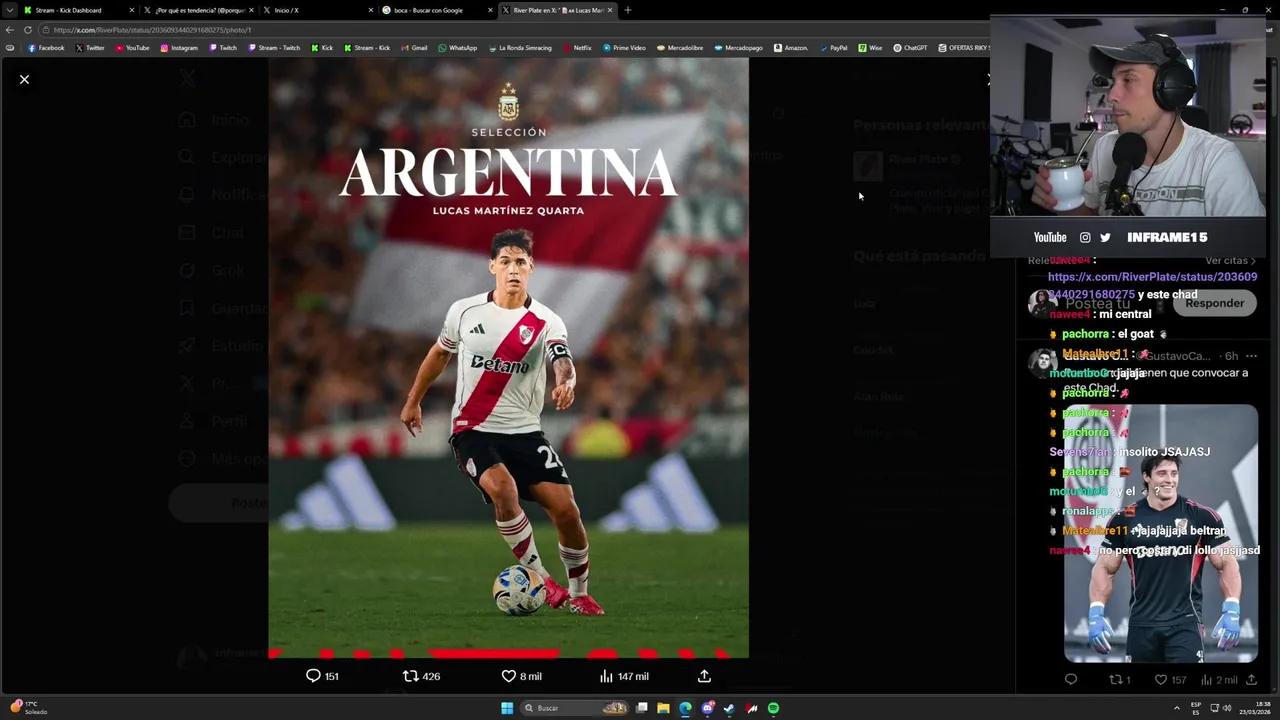Viewport: 1280px width, 720px height.
Task: Repost using the retweet icon showing 426
Action: click(x=421, y=676)
